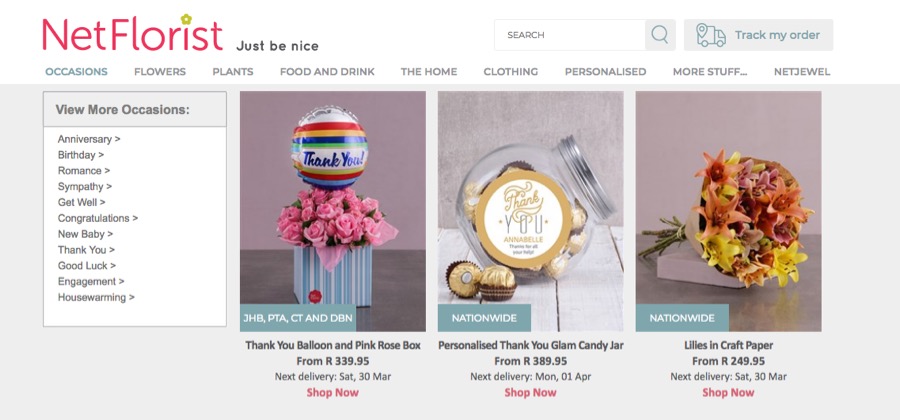Click the Track my order button
The image size is (900, 420).
click(777, 35)
